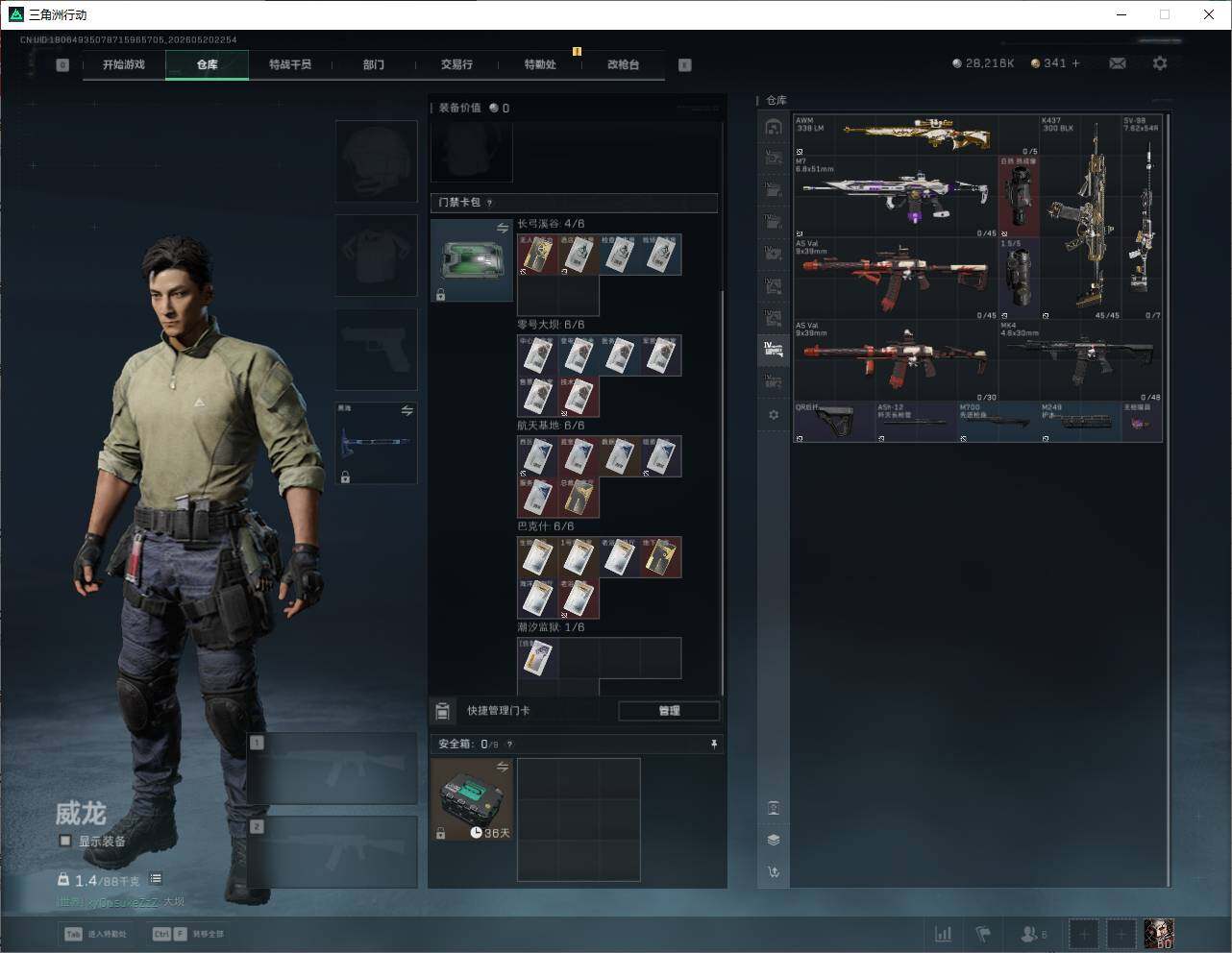Open the 特勤处 tab
This screenshot has width=1232, height=953.
tap(540, 64)
